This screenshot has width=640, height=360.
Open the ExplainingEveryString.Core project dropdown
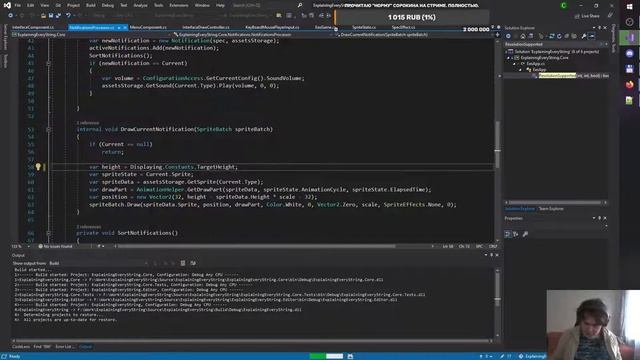(x=90, y=35)
